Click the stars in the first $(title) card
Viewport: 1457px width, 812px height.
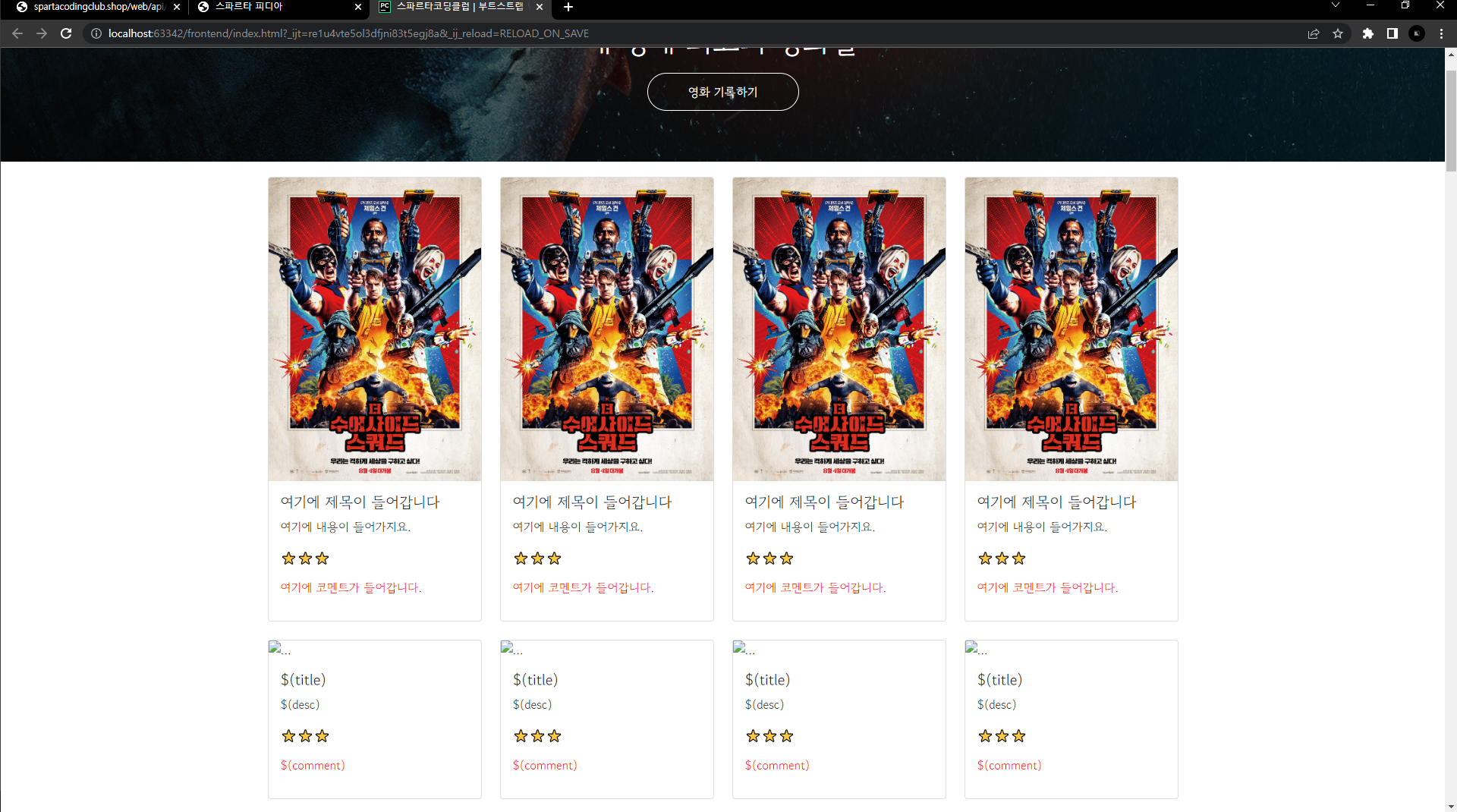305,736
